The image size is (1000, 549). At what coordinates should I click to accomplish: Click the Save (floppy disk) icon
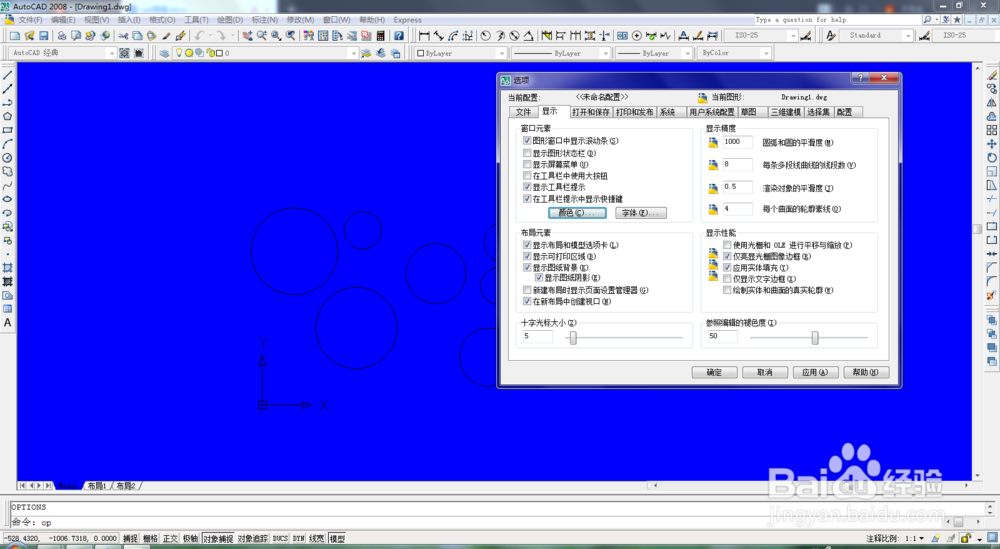pyautogui.click(x=43, y=36)
